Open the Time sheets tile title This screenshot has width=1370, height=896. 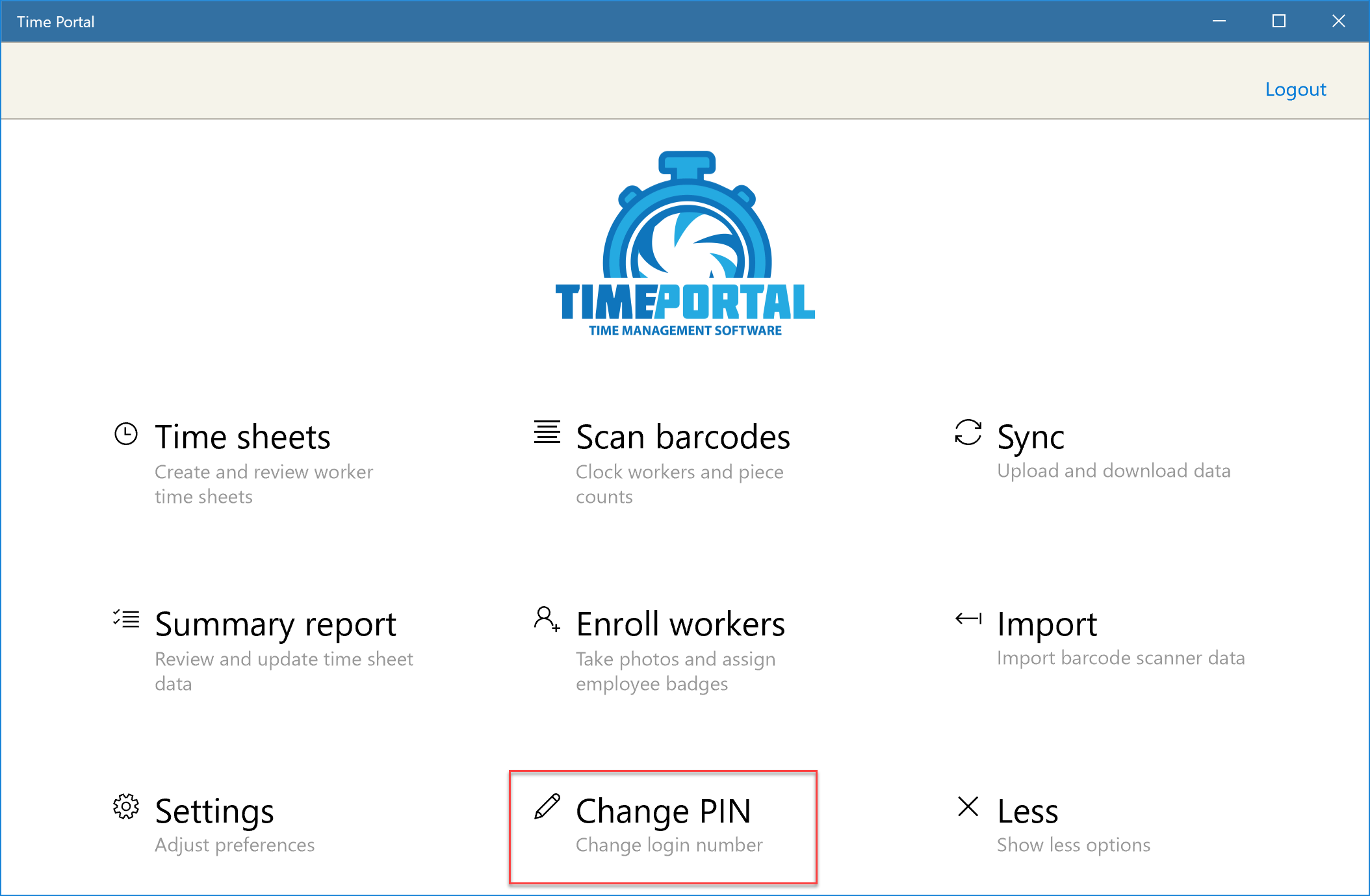click(x=242, y=437)
